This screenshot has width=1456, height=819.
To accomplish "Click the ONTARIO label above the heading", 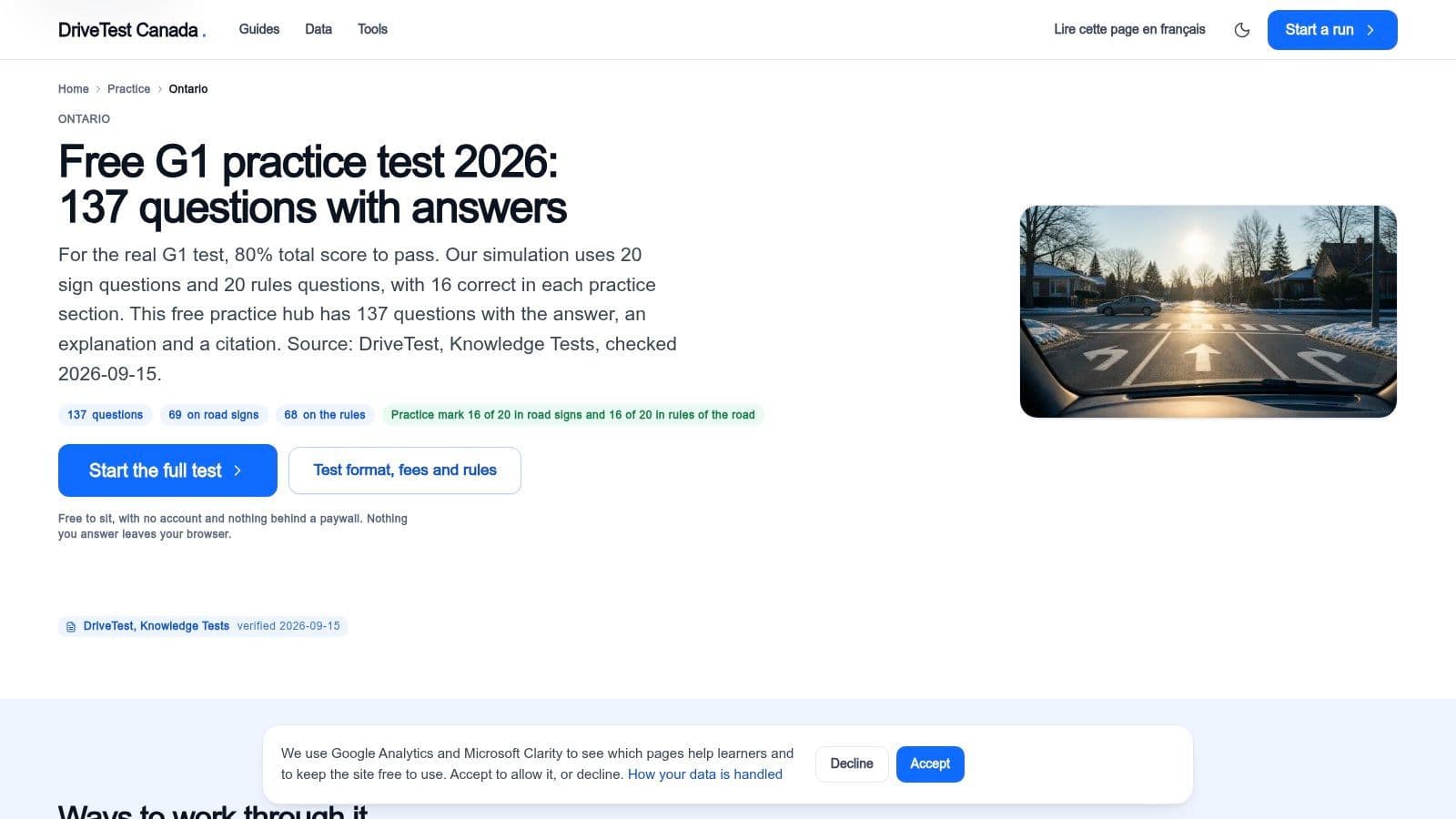I will point(84,119).
